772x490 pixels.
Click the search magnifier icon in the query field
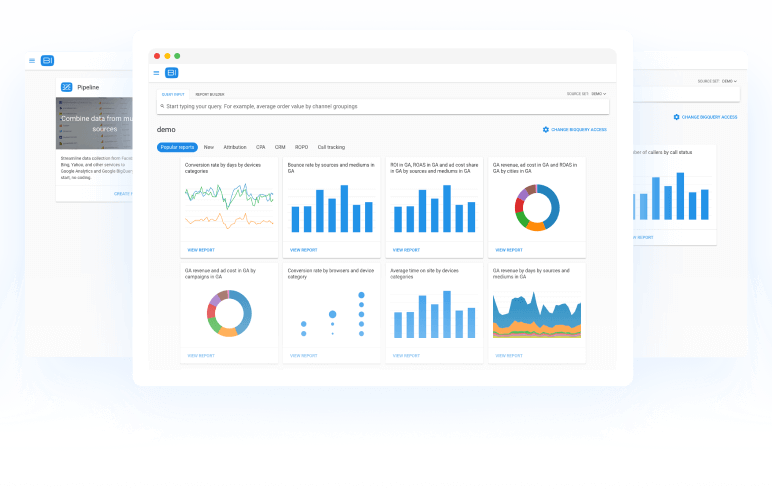tap(162, 106)
